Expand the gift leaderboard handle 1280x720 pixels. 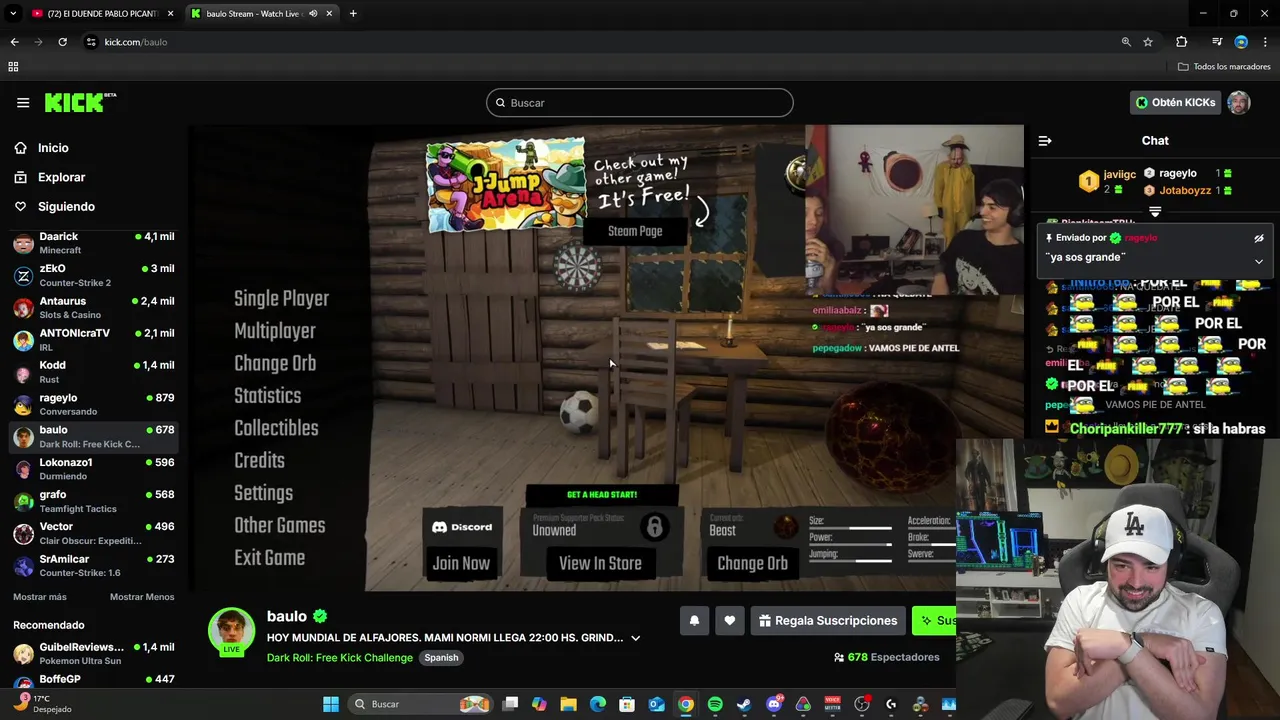tap(1155, 212)
